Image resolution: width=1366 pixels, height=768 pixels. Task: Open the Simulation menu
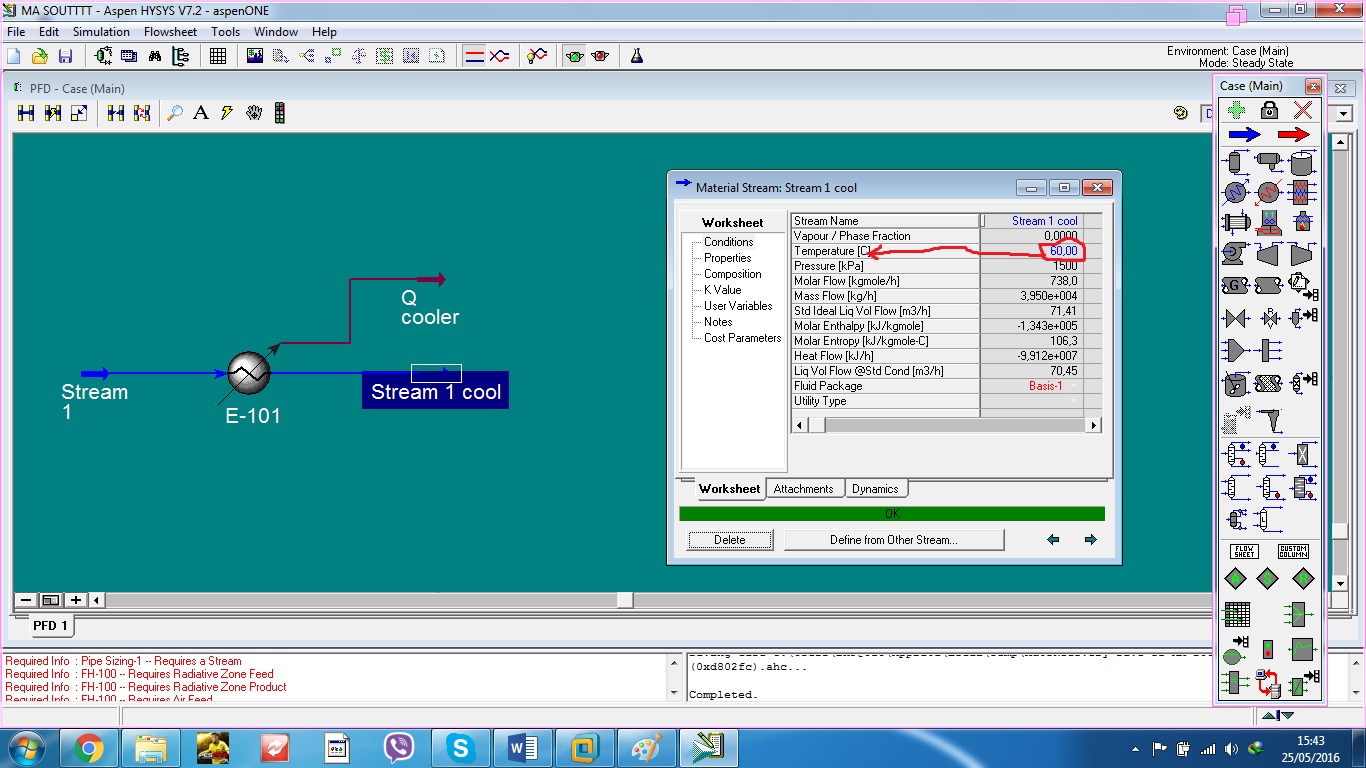[x=101, y=31]
